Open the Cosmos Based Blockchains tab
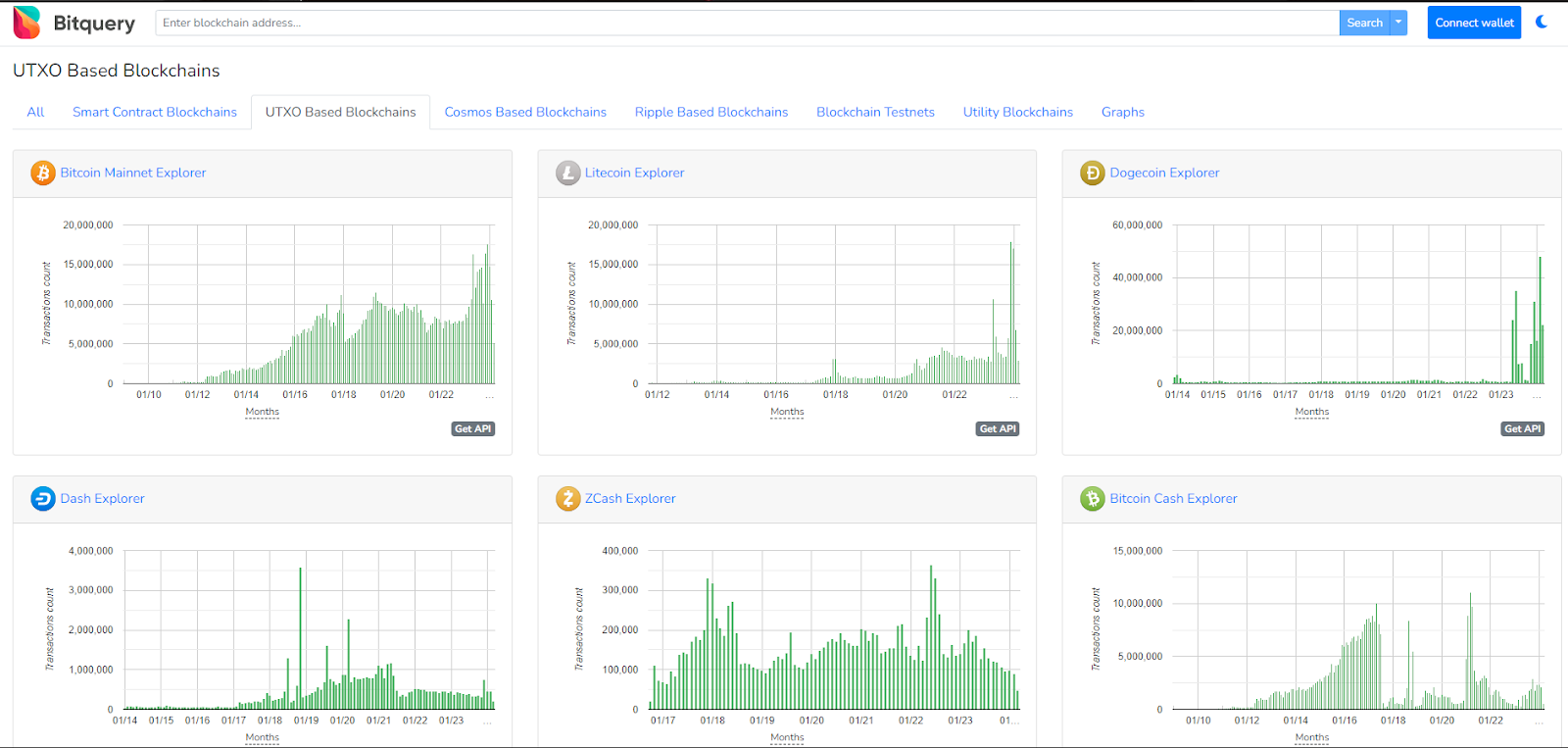Screen dimensions: 1568x748 pyautogui.click(x=525, y=112)
